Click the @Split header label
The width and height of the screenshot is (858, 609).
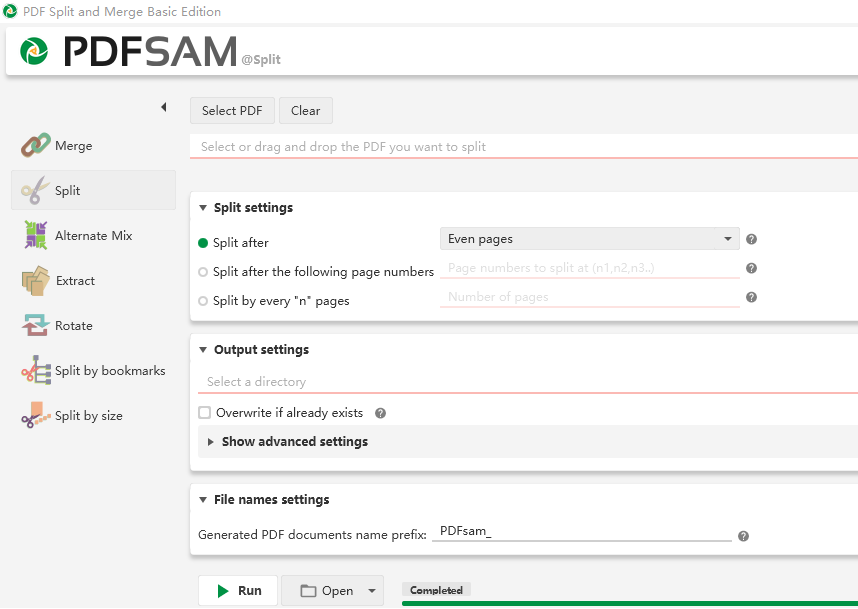[x=261, y=60]
